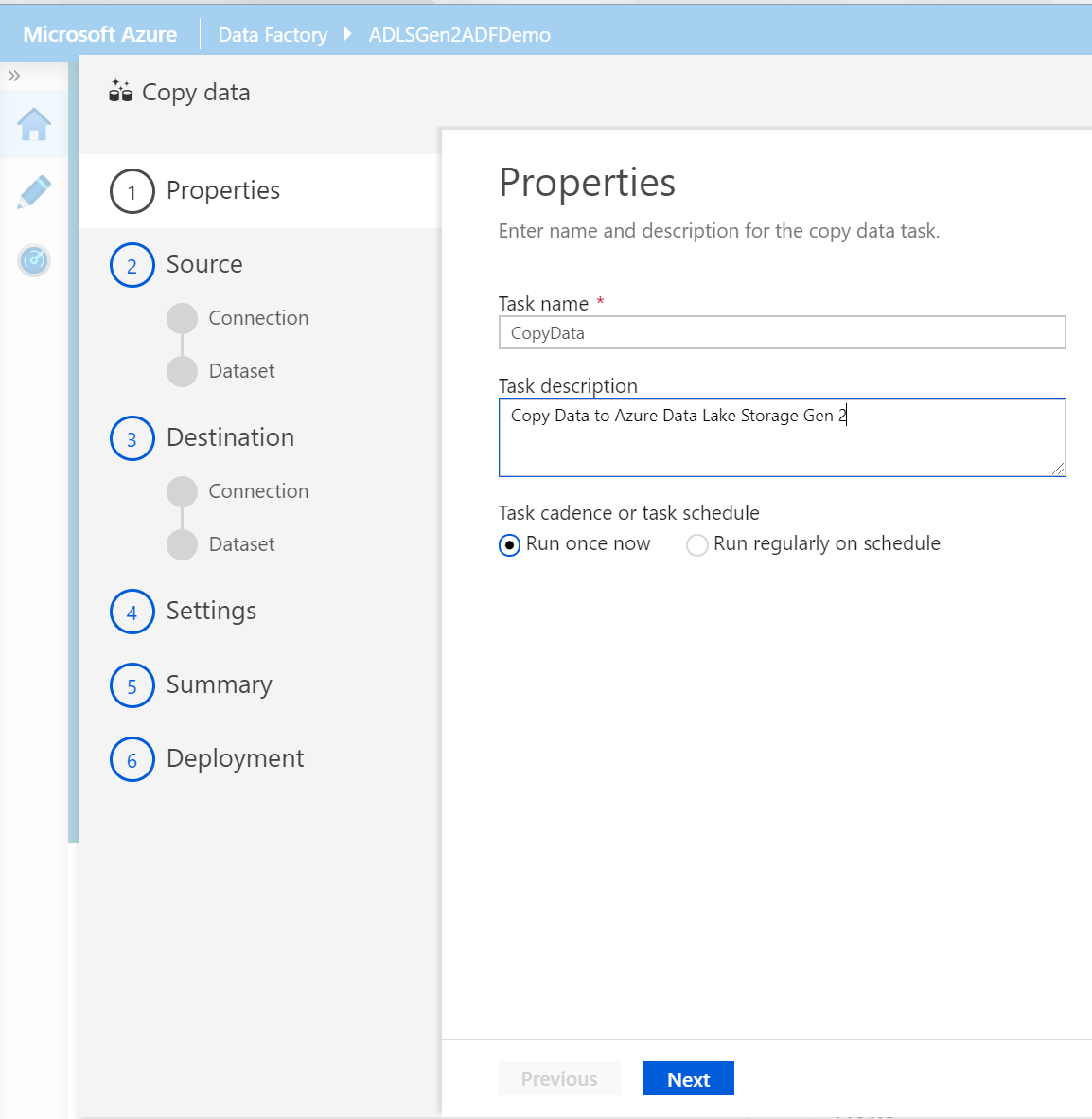This screenshot has width=1092, height=1119.
Task: Click inside the Task name field
Action: pos(782,332)
